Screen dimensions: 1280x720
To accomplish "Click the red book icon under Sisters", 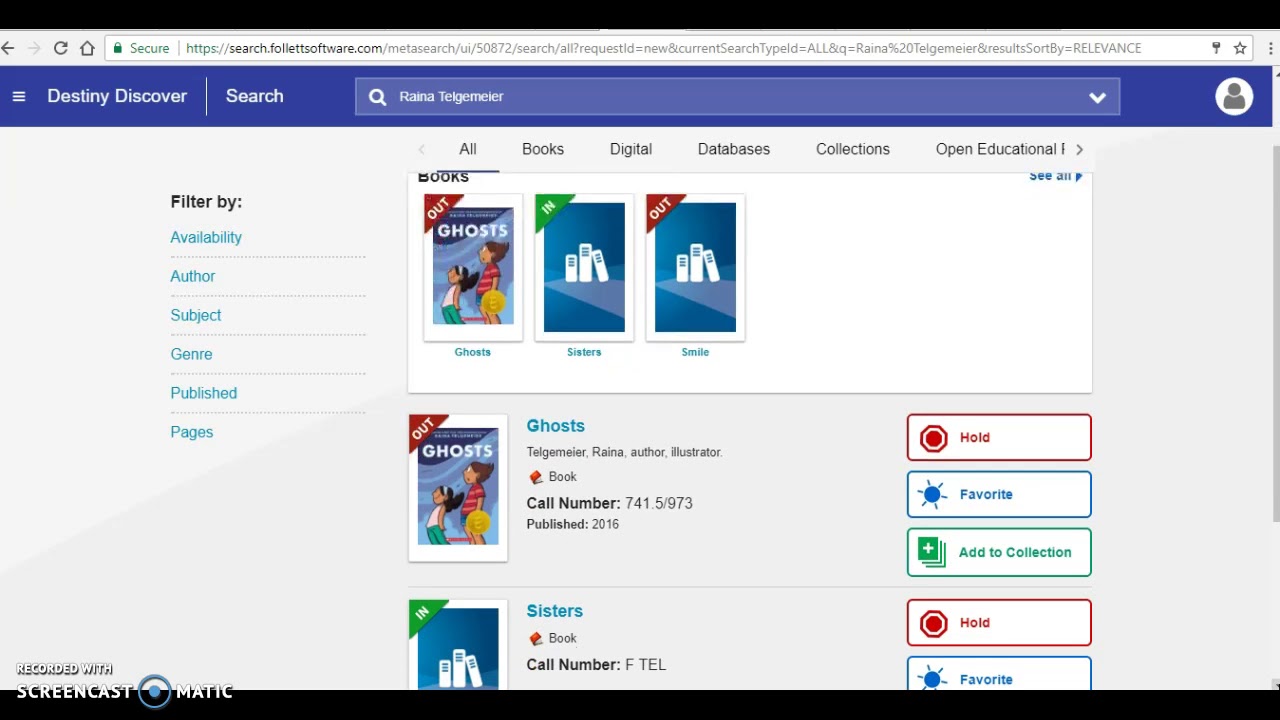I will coord(536,638).
